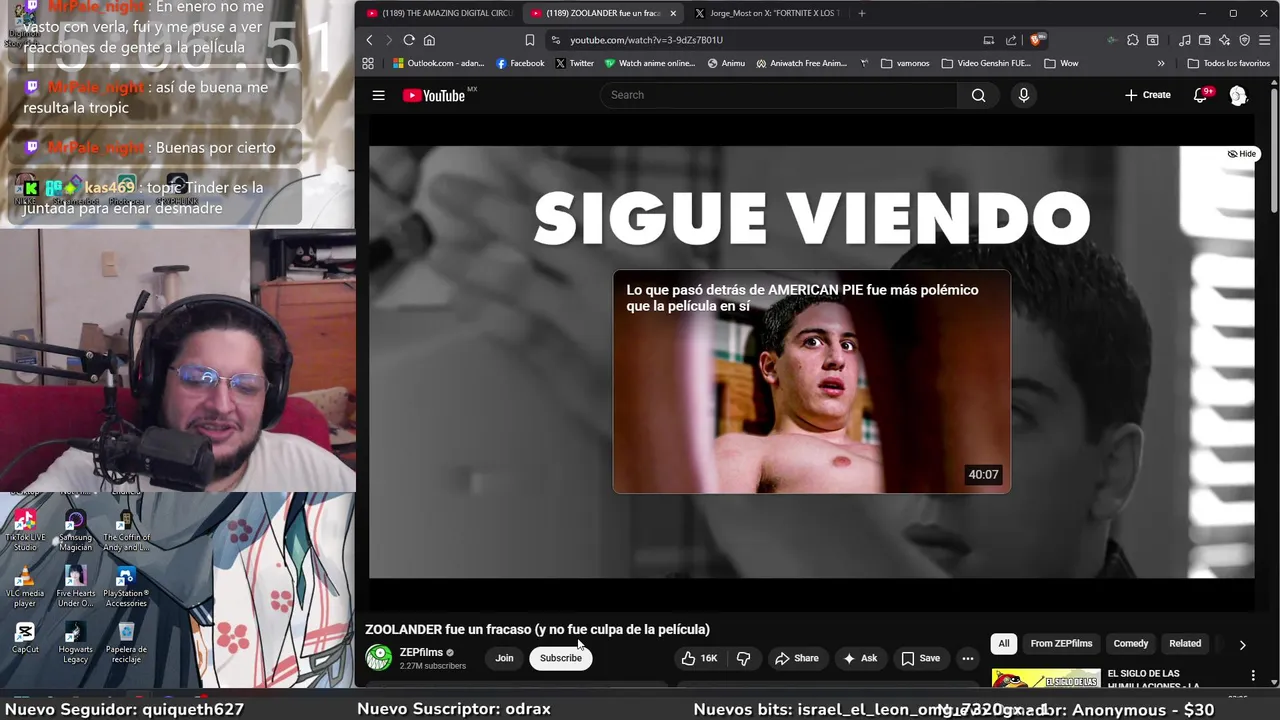Screen dimensions: 1280x720
Task: Open the Todos los favoritos folder
Action: click(1228, 63)
